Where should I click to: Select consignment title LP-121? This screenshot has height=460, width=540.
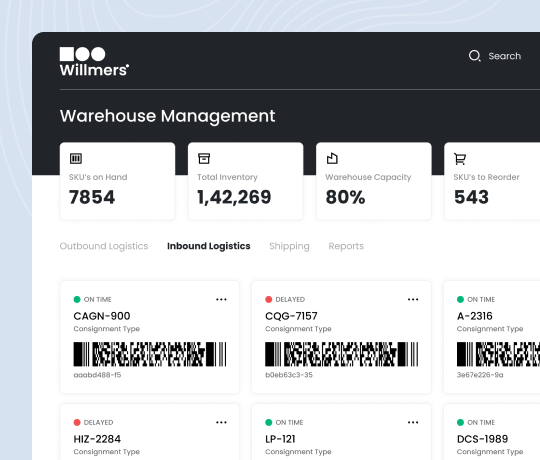pyautogui.click(x=280, y=439)
